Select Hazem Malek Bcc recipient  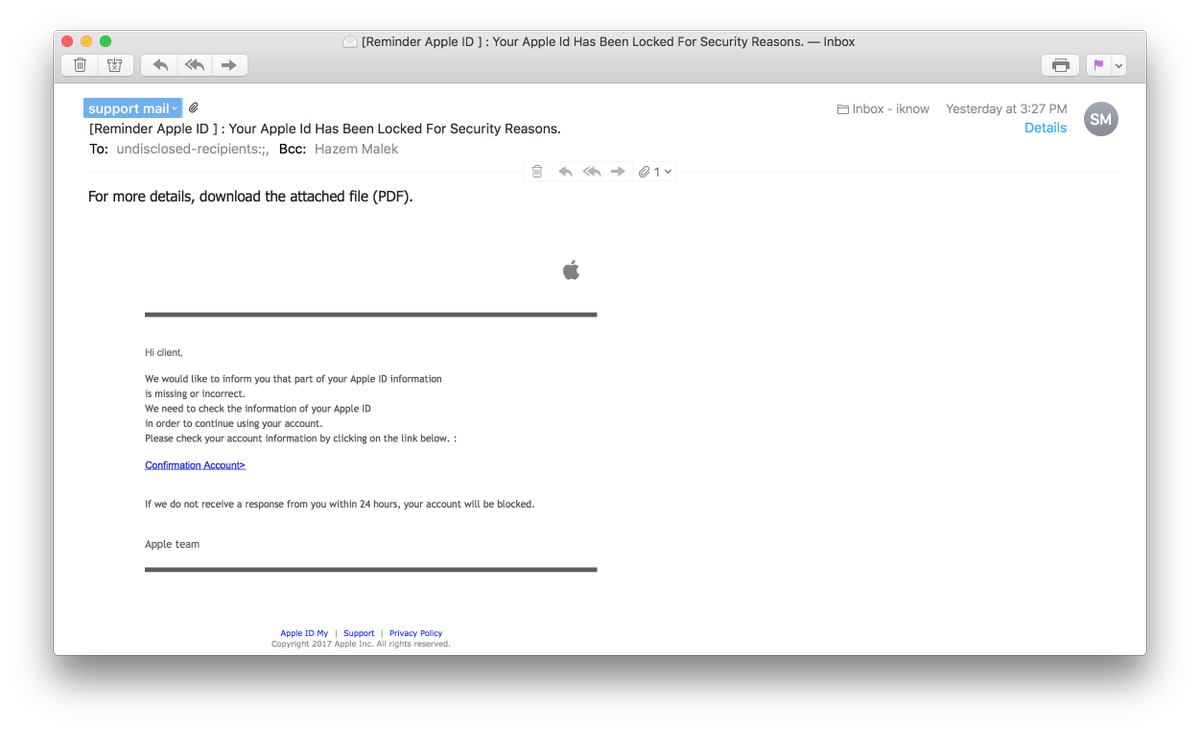point(356,149)
